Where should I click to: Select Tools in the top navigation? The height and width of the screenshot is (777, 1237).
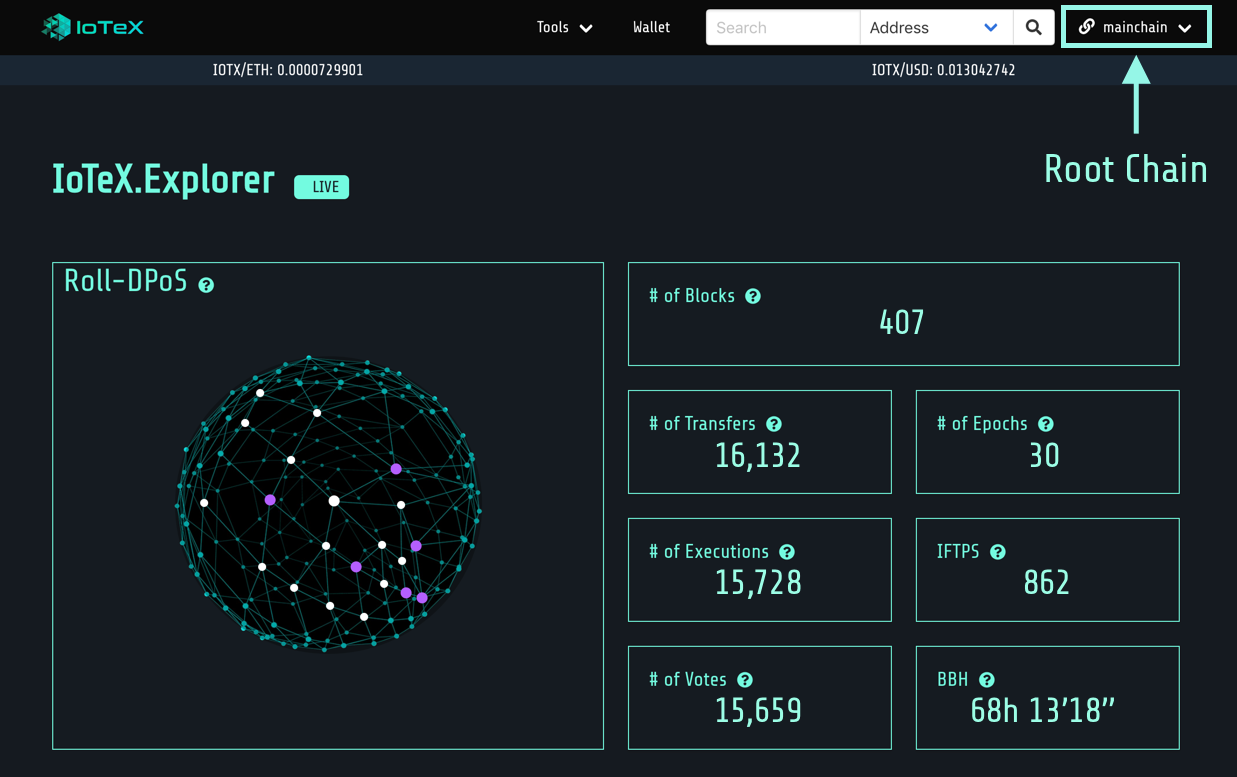pyautogui.click(x=551, y=27)
